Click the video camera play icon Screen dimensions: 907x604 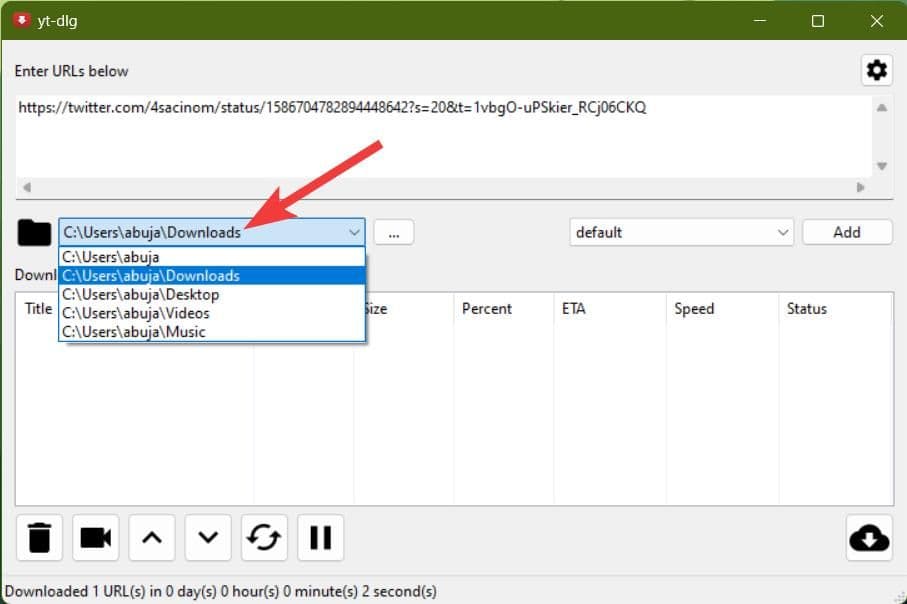(95, 537)
